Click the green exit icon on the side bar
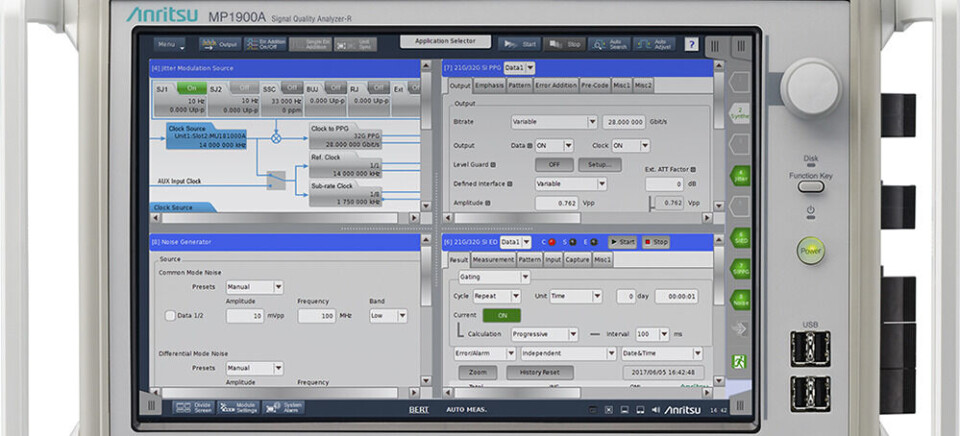This screenshot has width=960, height=436. [x=739, y=361]
